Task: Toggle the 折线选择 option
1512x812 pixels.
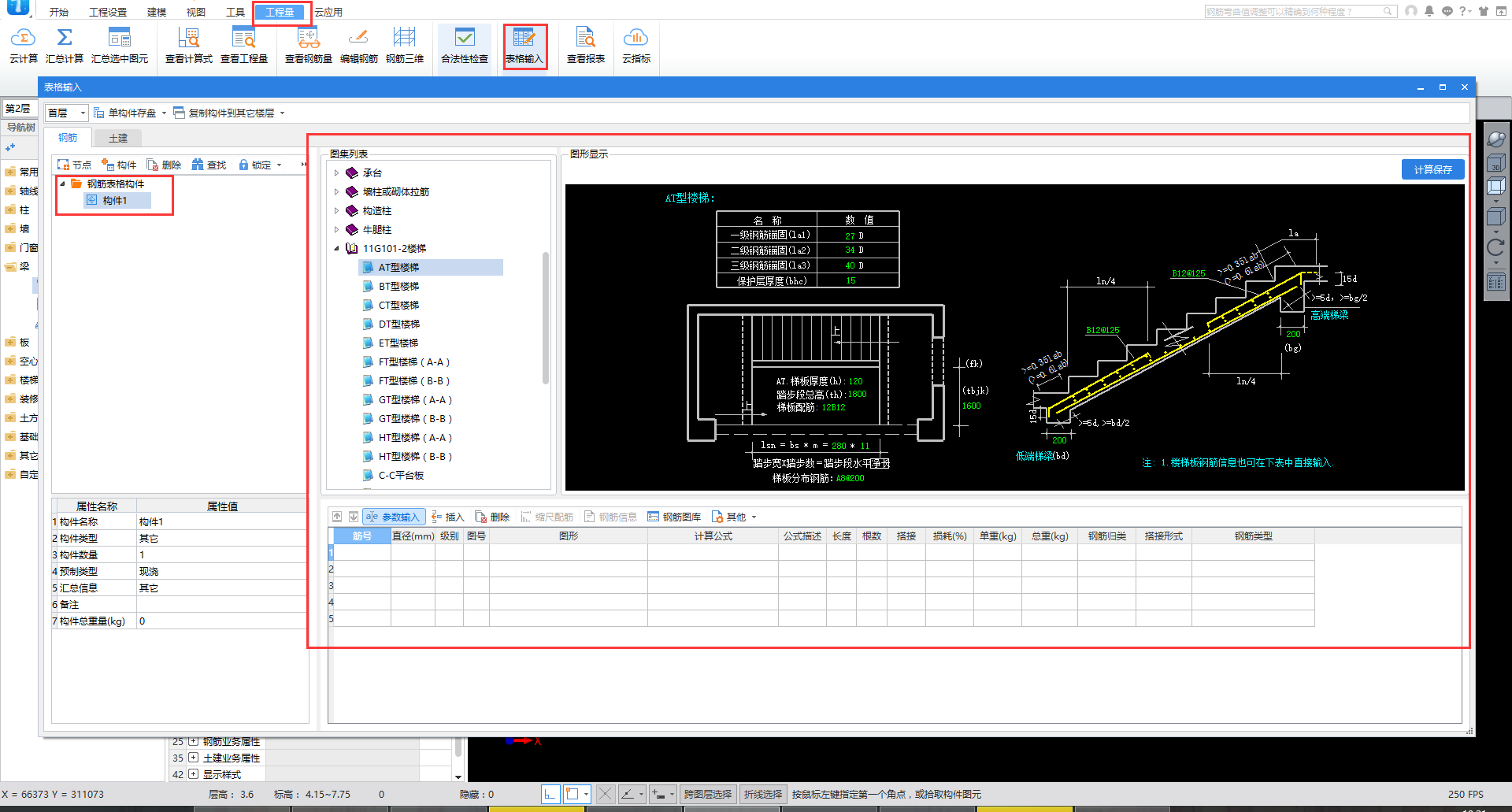Action: [762, 794]
